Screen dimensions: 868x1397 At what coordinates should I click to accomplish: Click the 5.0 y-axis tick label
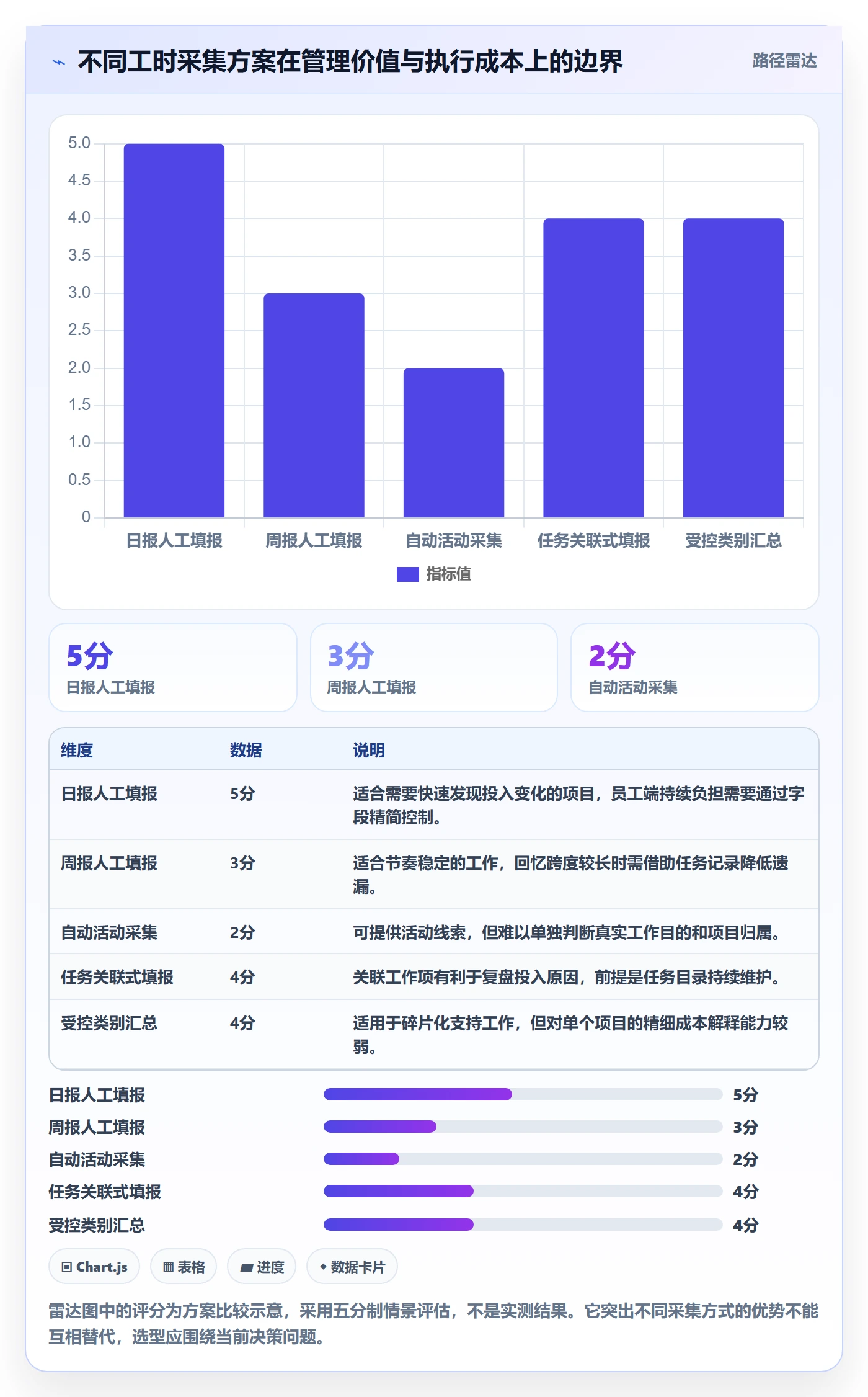pos(79,143)
